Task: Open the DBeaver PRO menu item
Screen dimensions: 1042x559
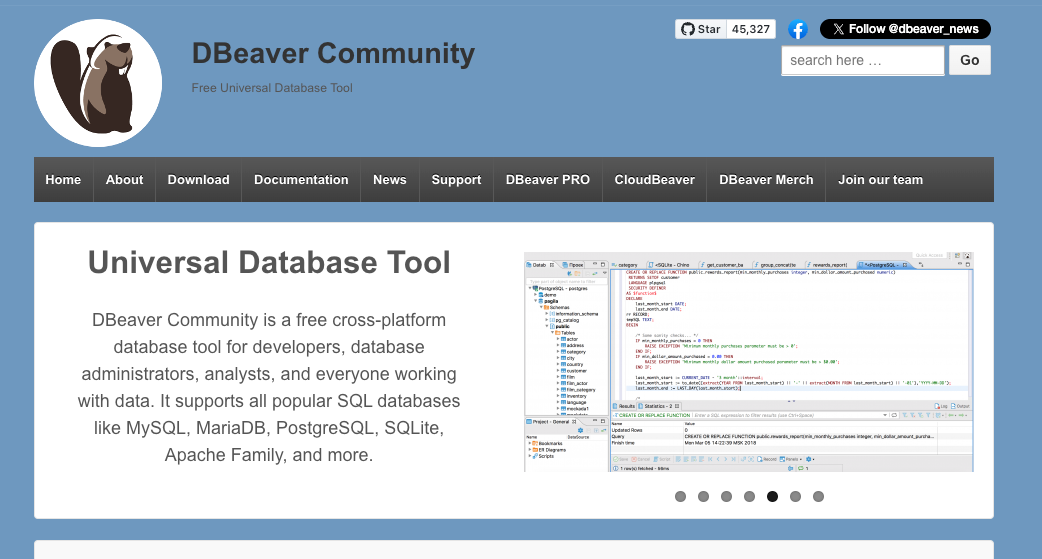Action: (548, 179)
